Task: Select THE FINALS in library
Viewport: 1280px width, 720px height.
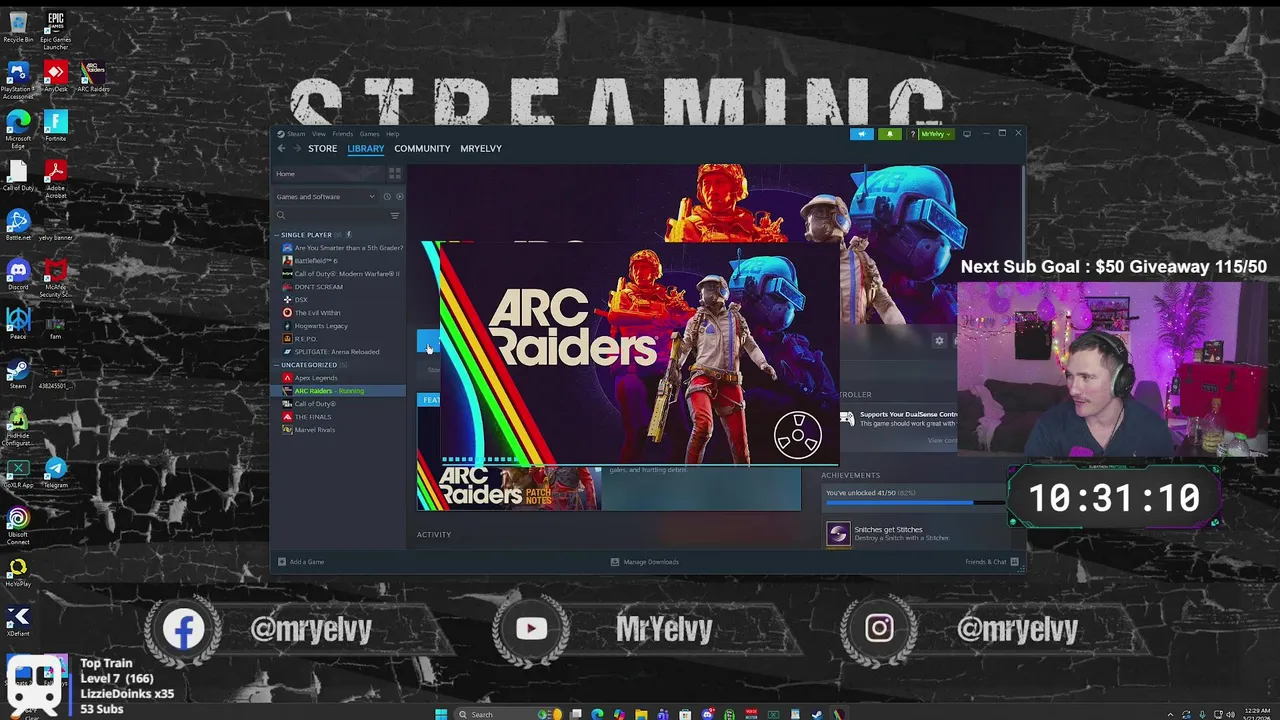Action: pos(312,417)
